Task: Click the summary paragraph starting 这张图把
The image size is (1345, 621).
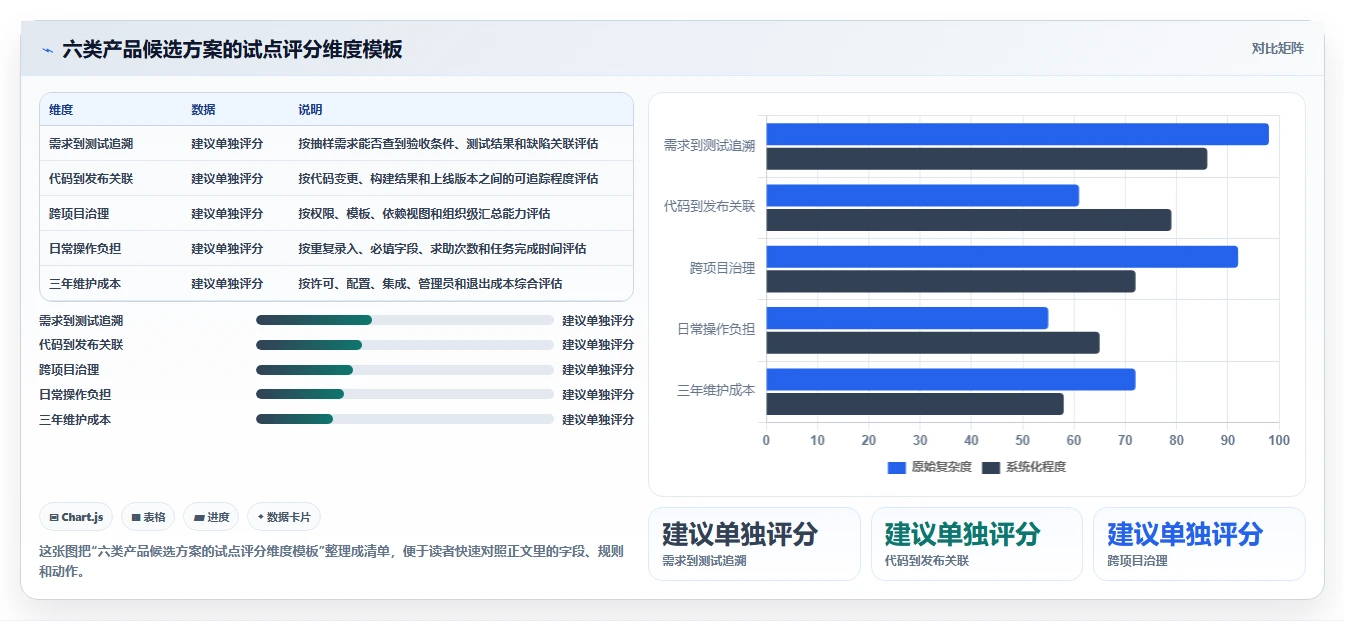Action: 331,562
